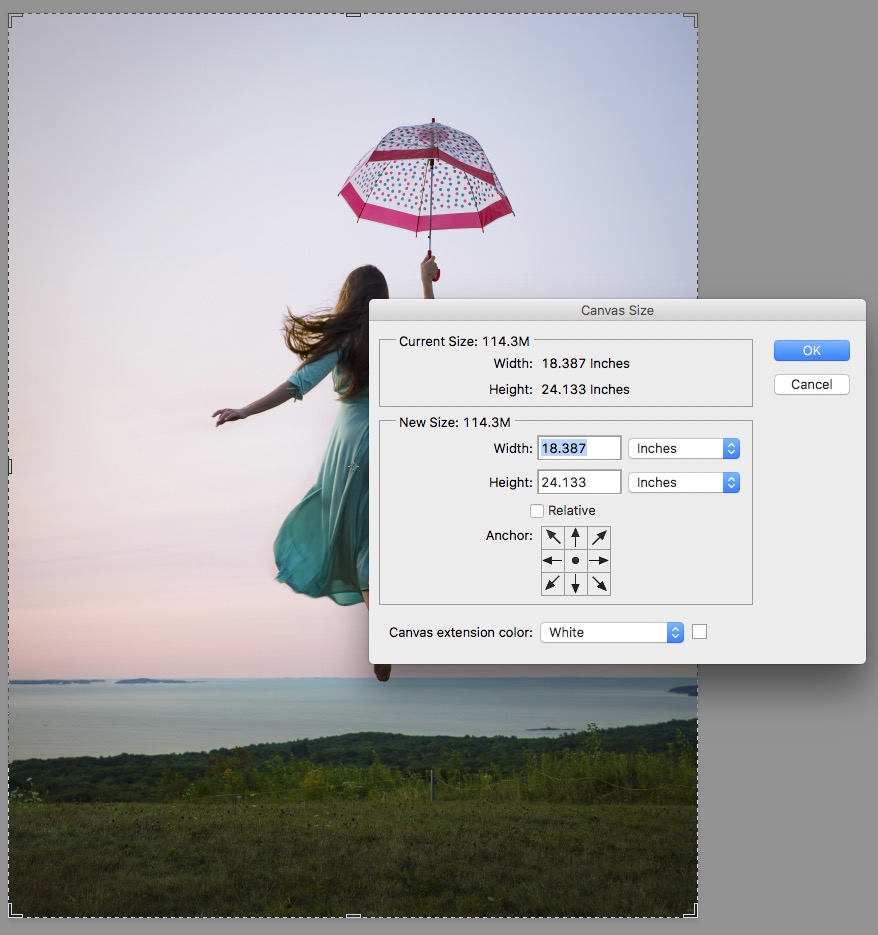The image size is (878, 935).
Task: Cancel the Canvas Size dialog
Action: (x=811, y=385)
